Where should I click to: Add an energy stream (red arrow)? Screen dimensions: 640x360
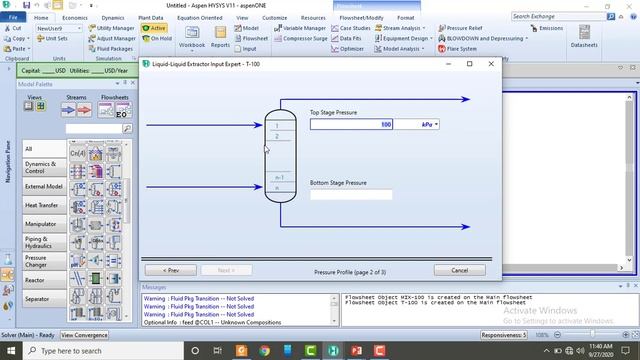click(x=84, y=110)
